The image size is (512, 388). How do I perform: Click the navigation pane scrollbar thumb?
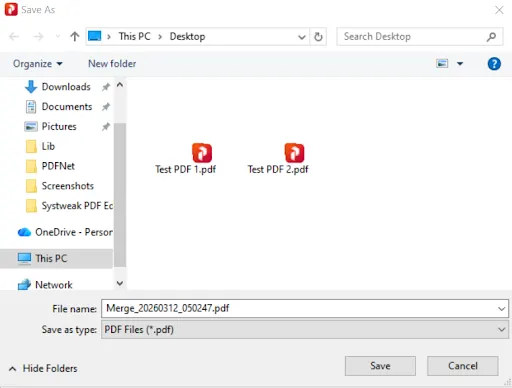120,195
